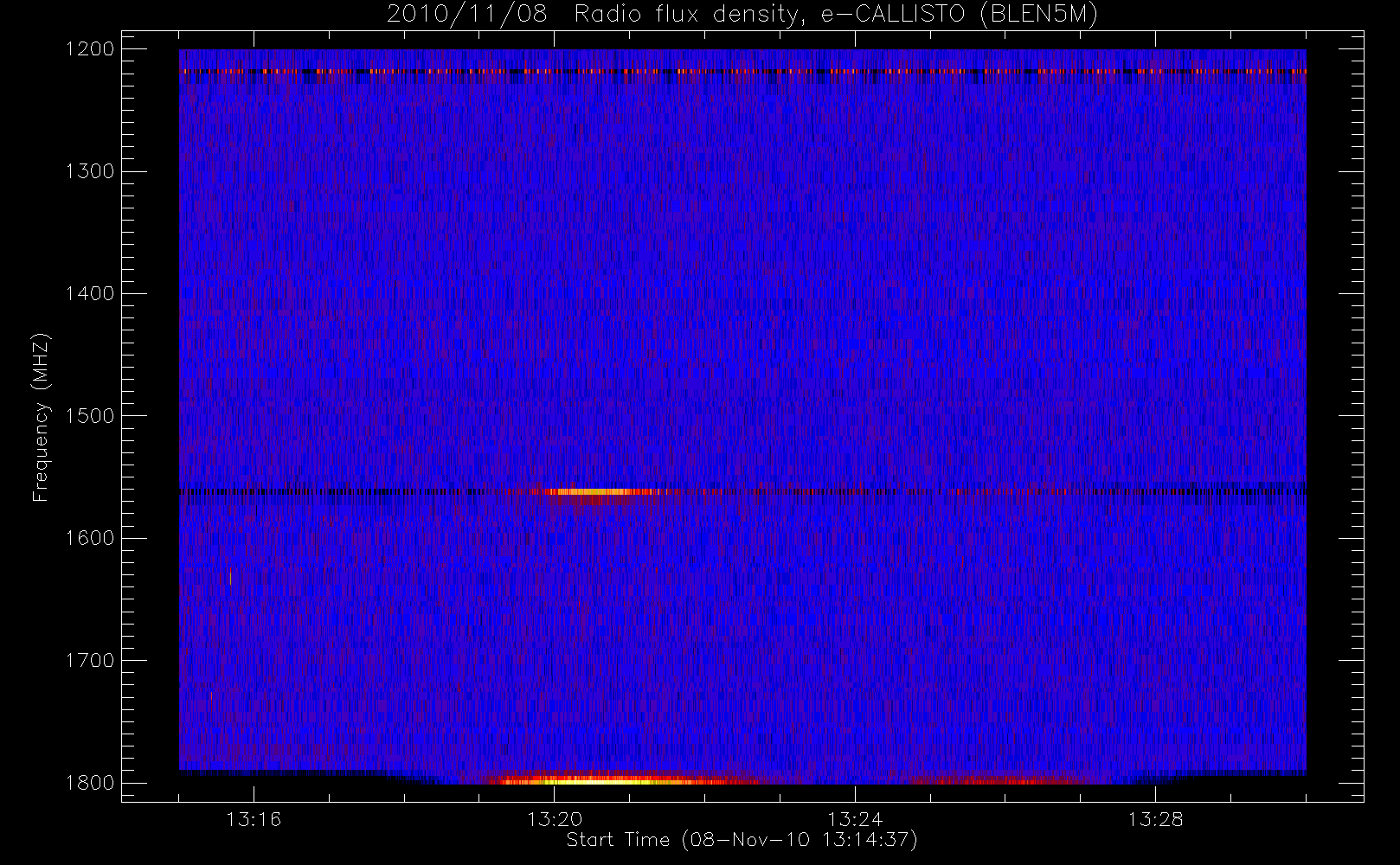This screenshot has width=1400, height=865.
Task: Click the 'Start Time (08-Nov-10 13:14:37)' label
Action: [742, 840]
